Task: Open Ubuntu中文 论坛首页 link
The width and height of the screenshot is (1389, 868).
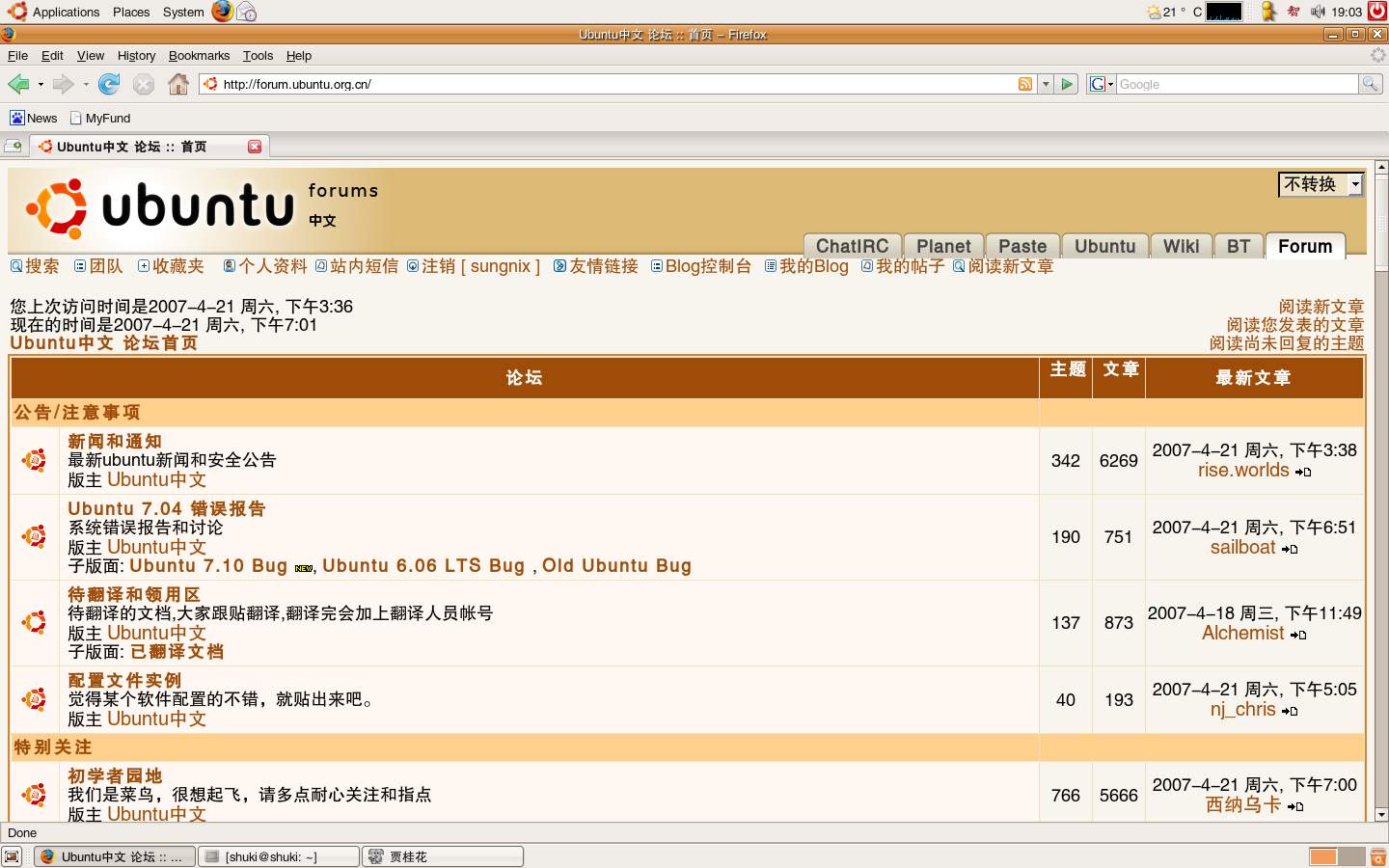Action: click(104, 342)
